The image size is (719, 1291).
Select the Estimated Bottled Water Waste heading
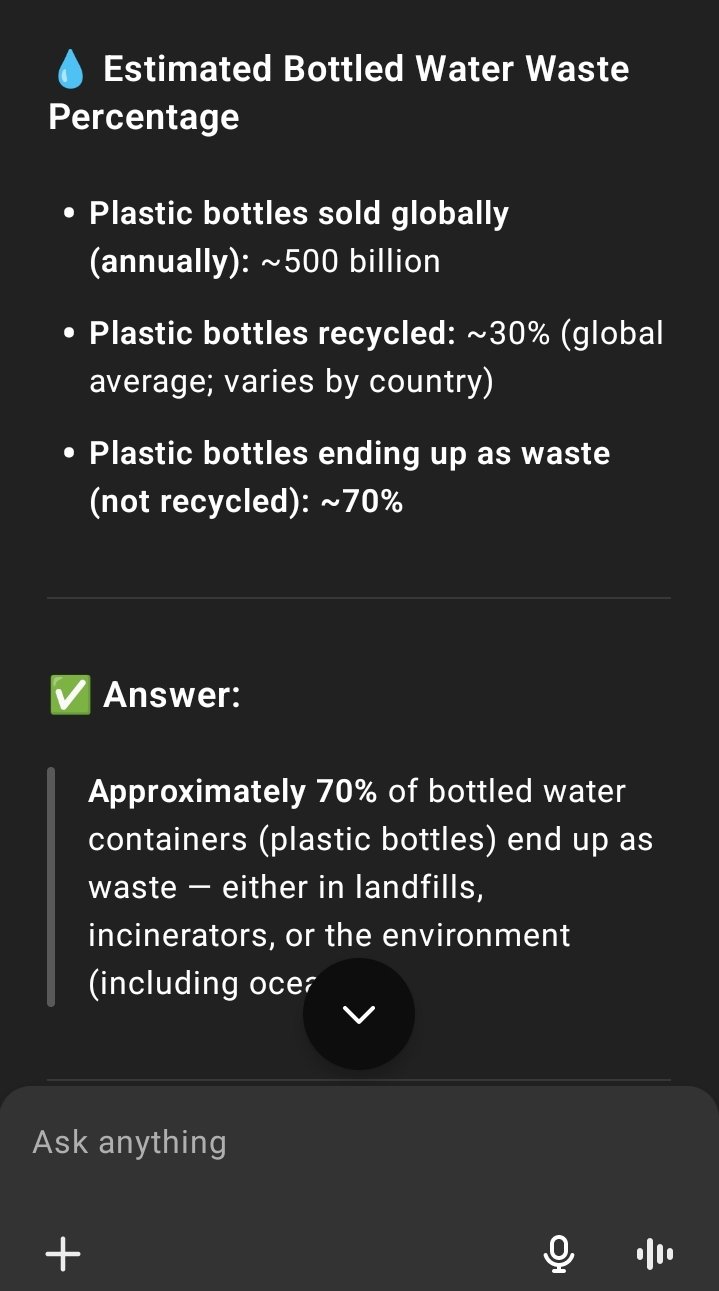(x=339, y=93)
